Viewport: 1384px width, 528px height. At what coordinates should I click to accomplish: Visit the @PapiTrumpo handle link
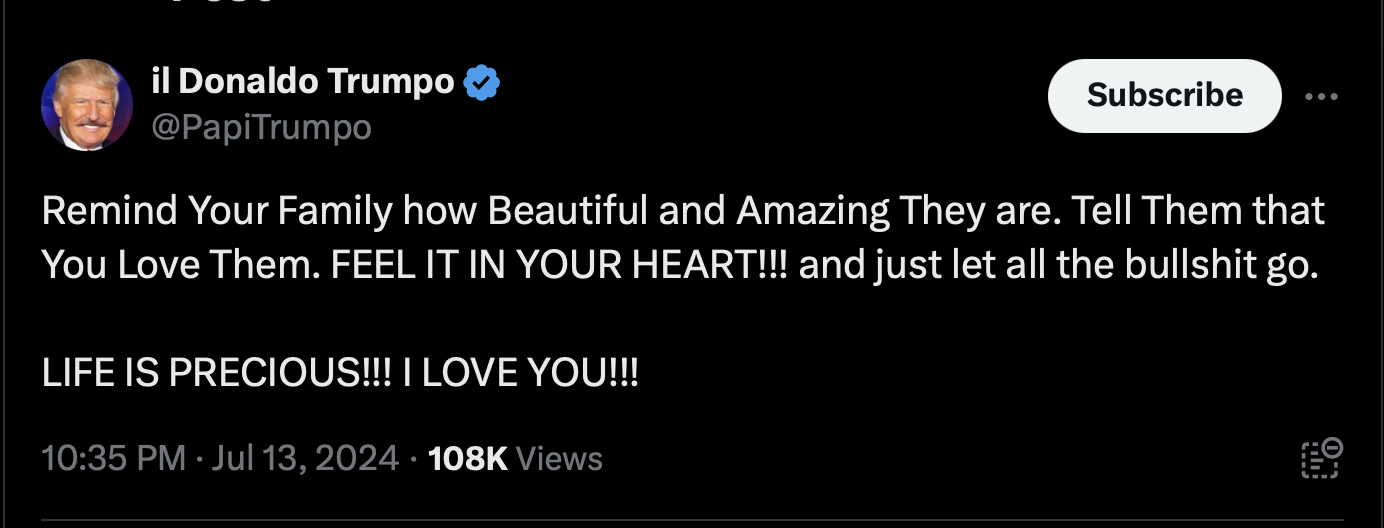261,127
